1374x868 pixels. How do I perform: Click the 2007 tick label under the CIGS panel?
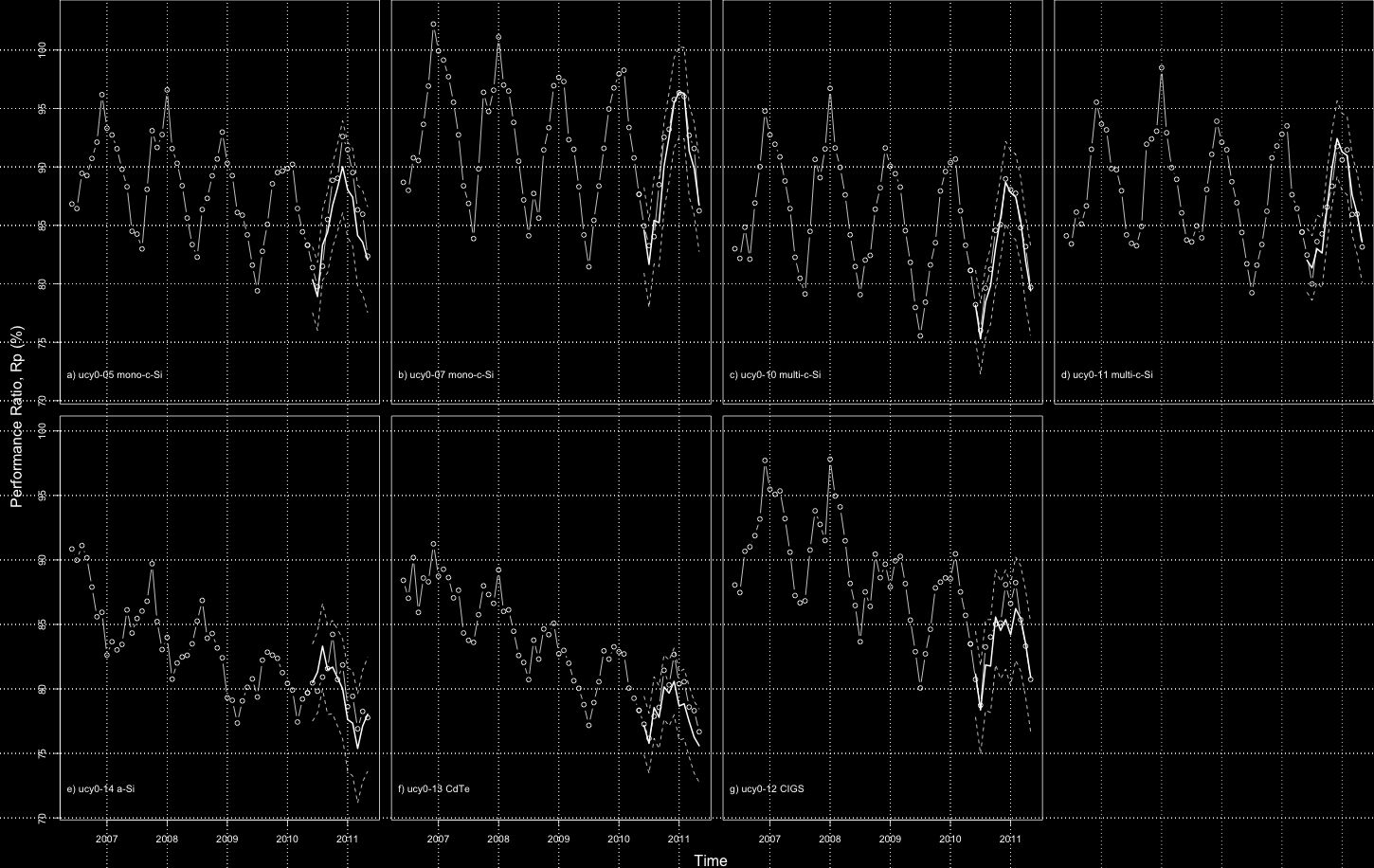769,840
